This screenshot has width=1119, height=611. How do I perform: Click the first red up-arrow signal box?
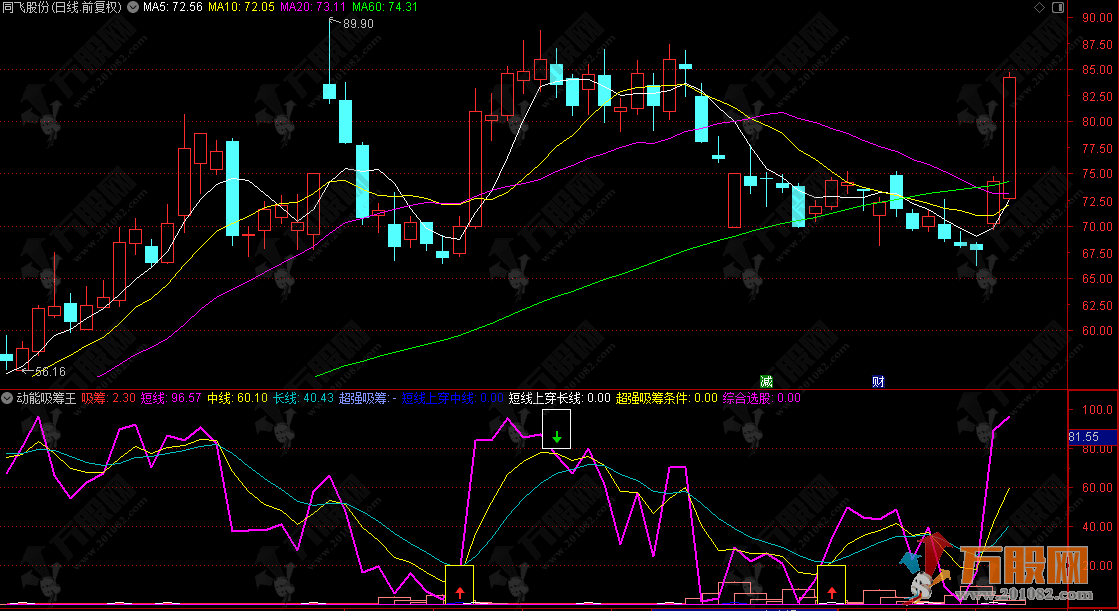tap(459, 584)
